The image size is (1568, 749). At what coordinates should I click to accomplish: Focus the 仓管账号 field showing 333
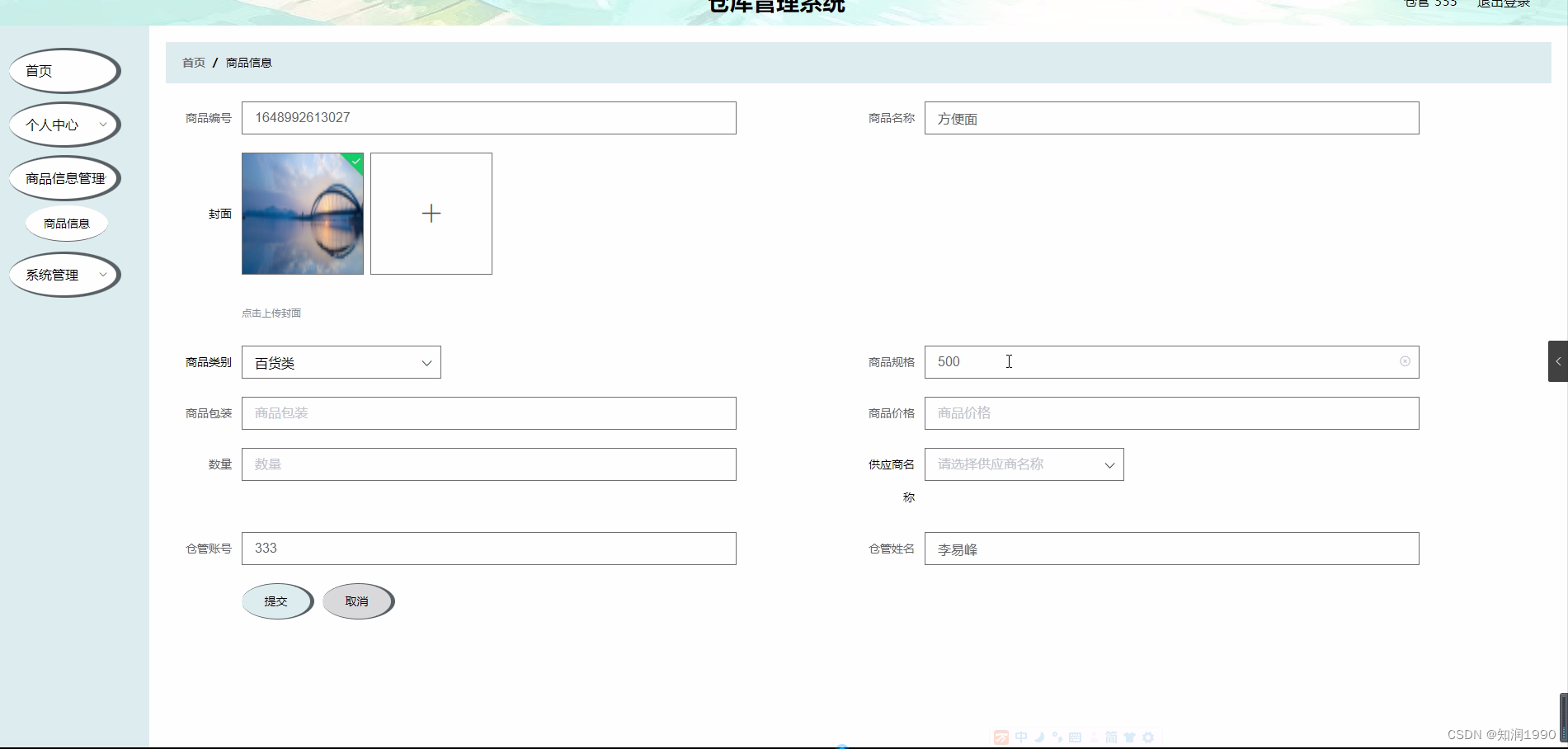(x=489, y=549)
